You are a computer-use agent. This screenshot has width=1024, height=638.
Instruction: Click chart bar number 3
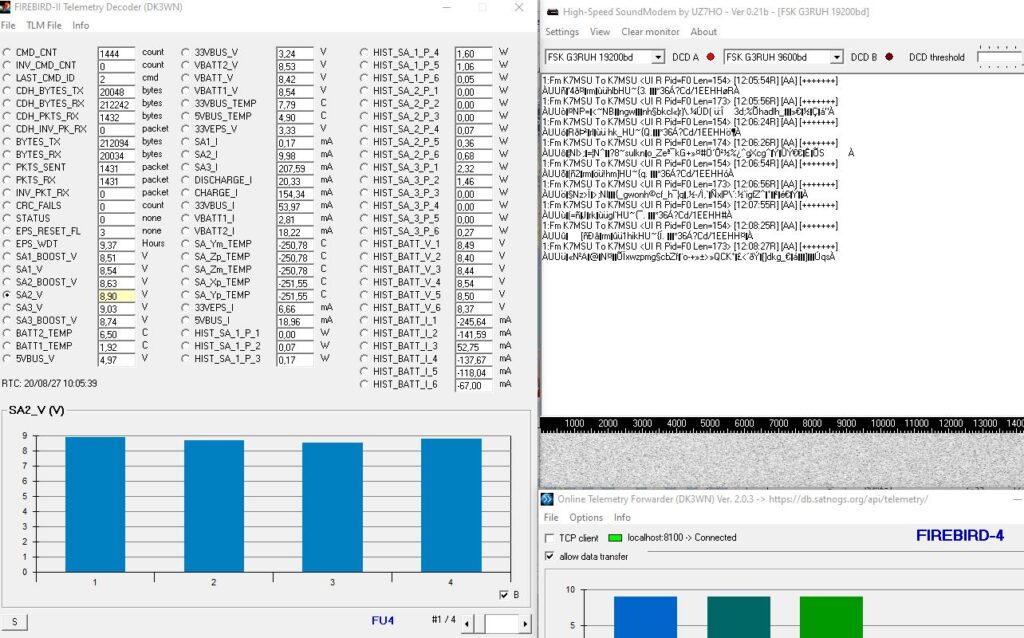pos(332,507)
